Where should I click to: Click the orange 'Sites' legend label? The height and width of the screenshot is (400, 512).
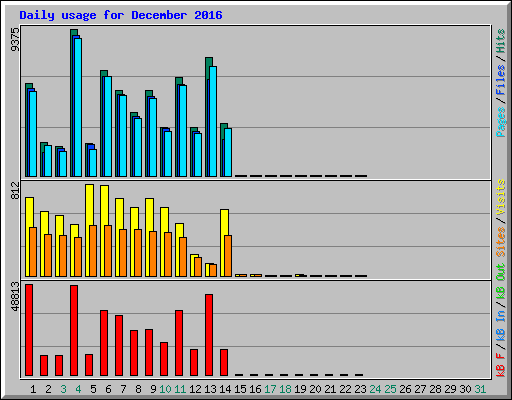click(500, 242)
